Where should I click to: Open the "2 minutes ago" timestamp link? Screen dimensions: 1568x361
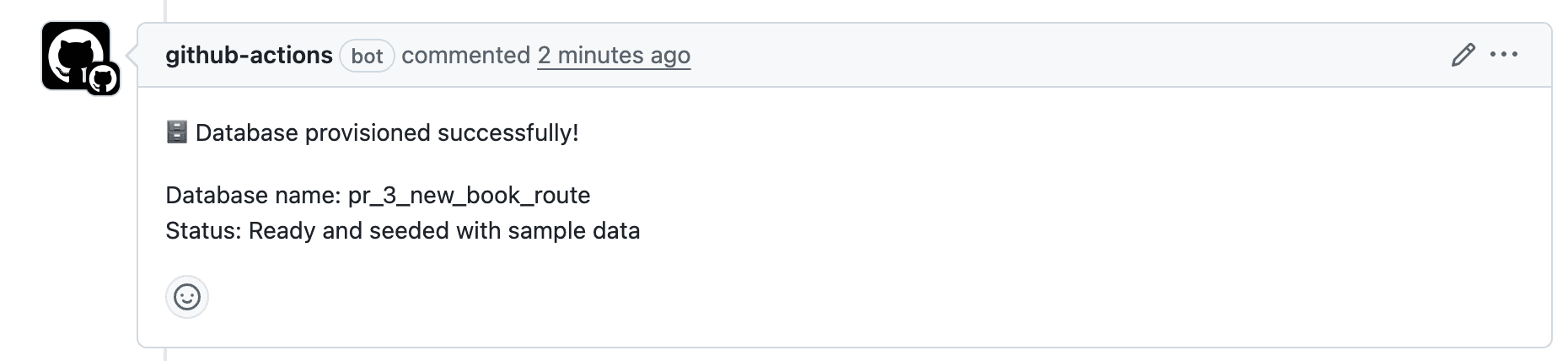[614, 56]
